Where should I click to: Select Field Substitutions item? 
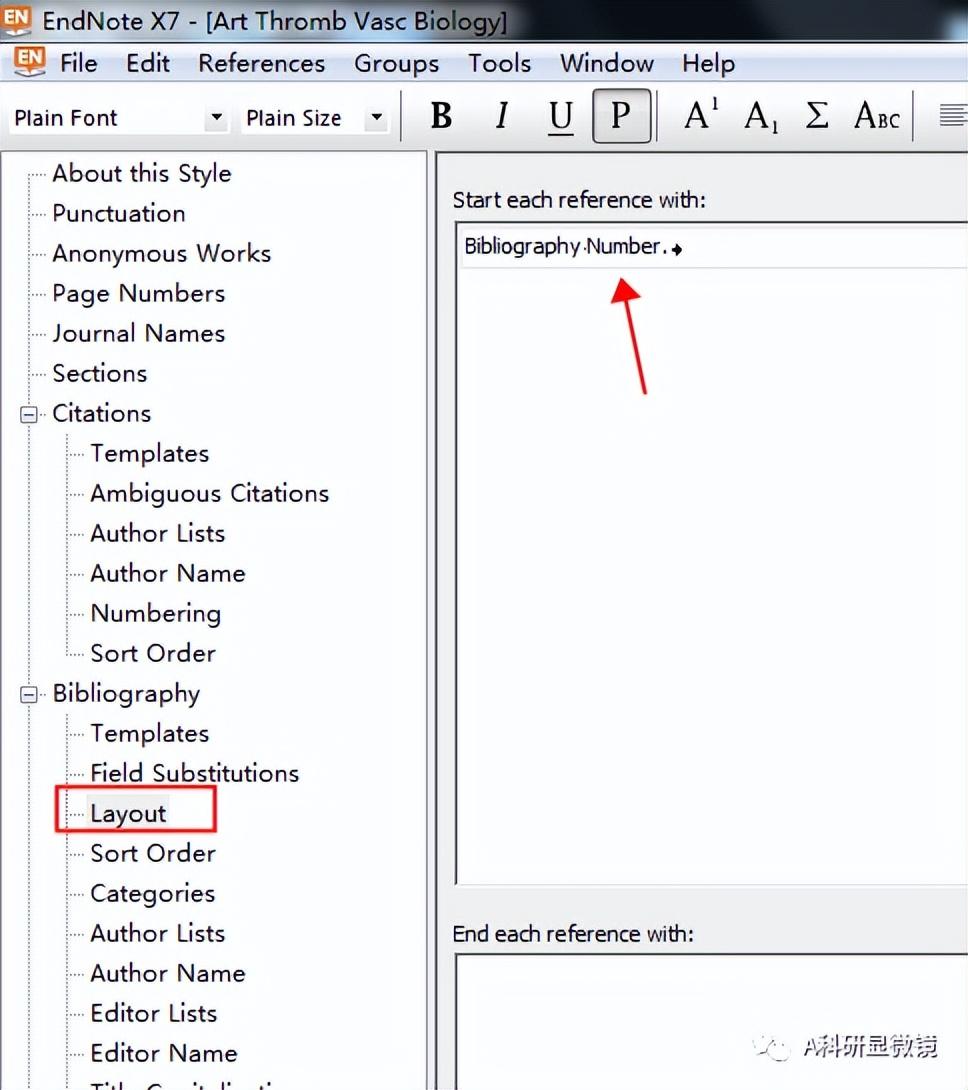pos(195,773)
